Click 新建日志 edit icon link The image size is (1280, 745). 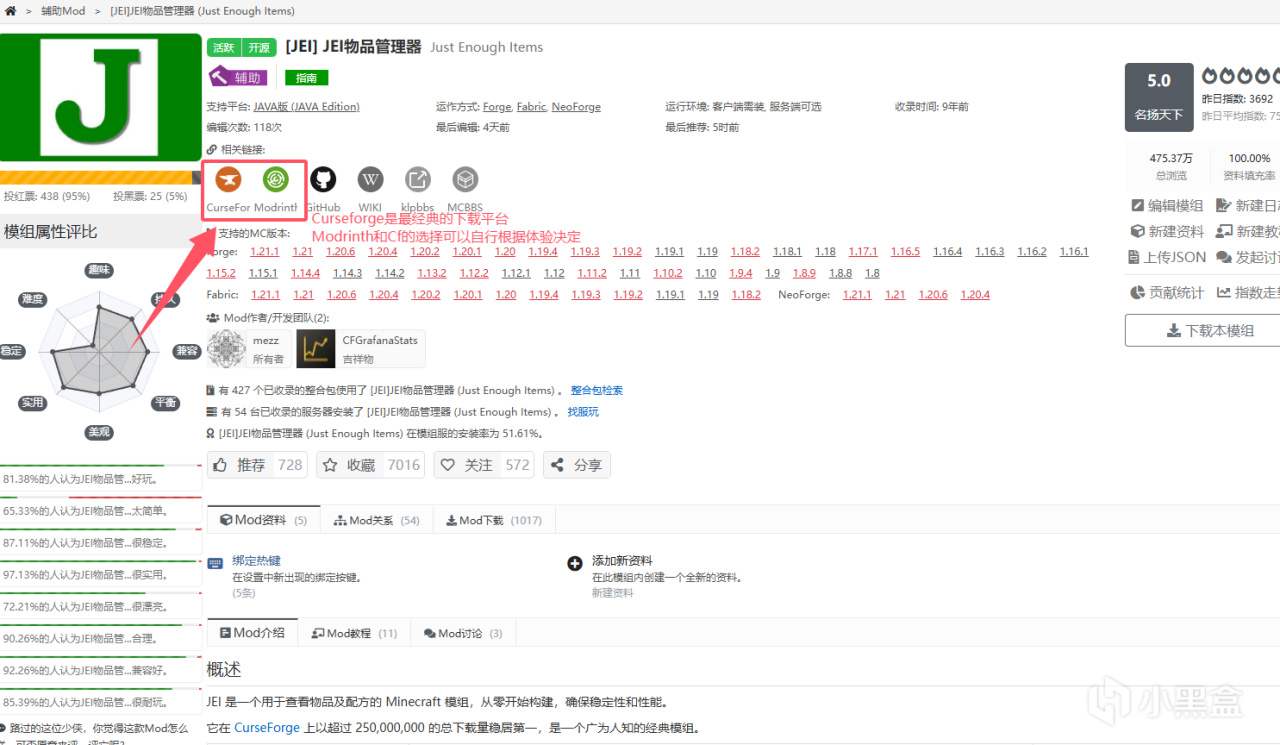tap(1248, 205)
